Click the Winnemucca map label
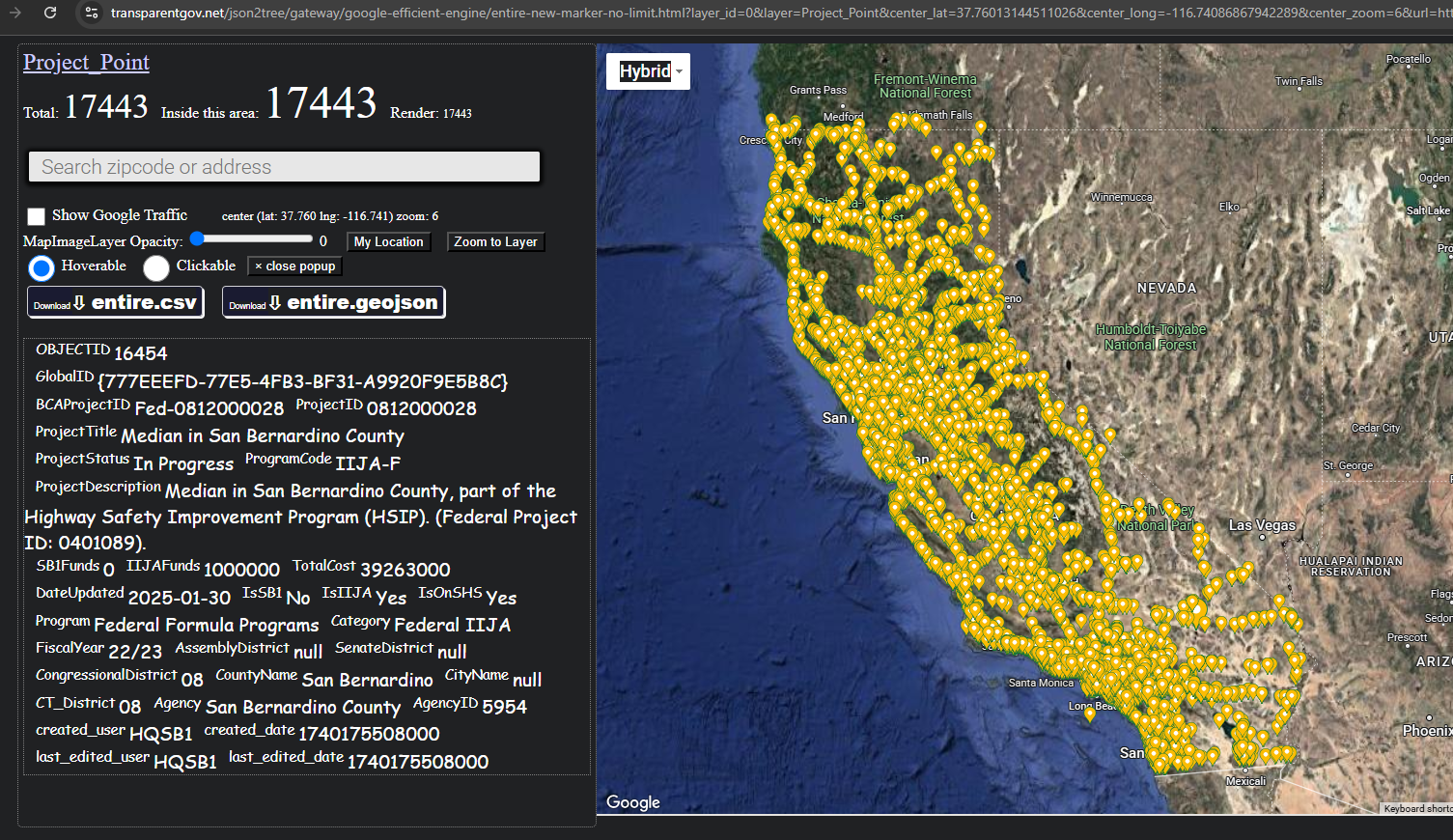The height and width of the screenshot is (840, 1453). click(1121, 197)
